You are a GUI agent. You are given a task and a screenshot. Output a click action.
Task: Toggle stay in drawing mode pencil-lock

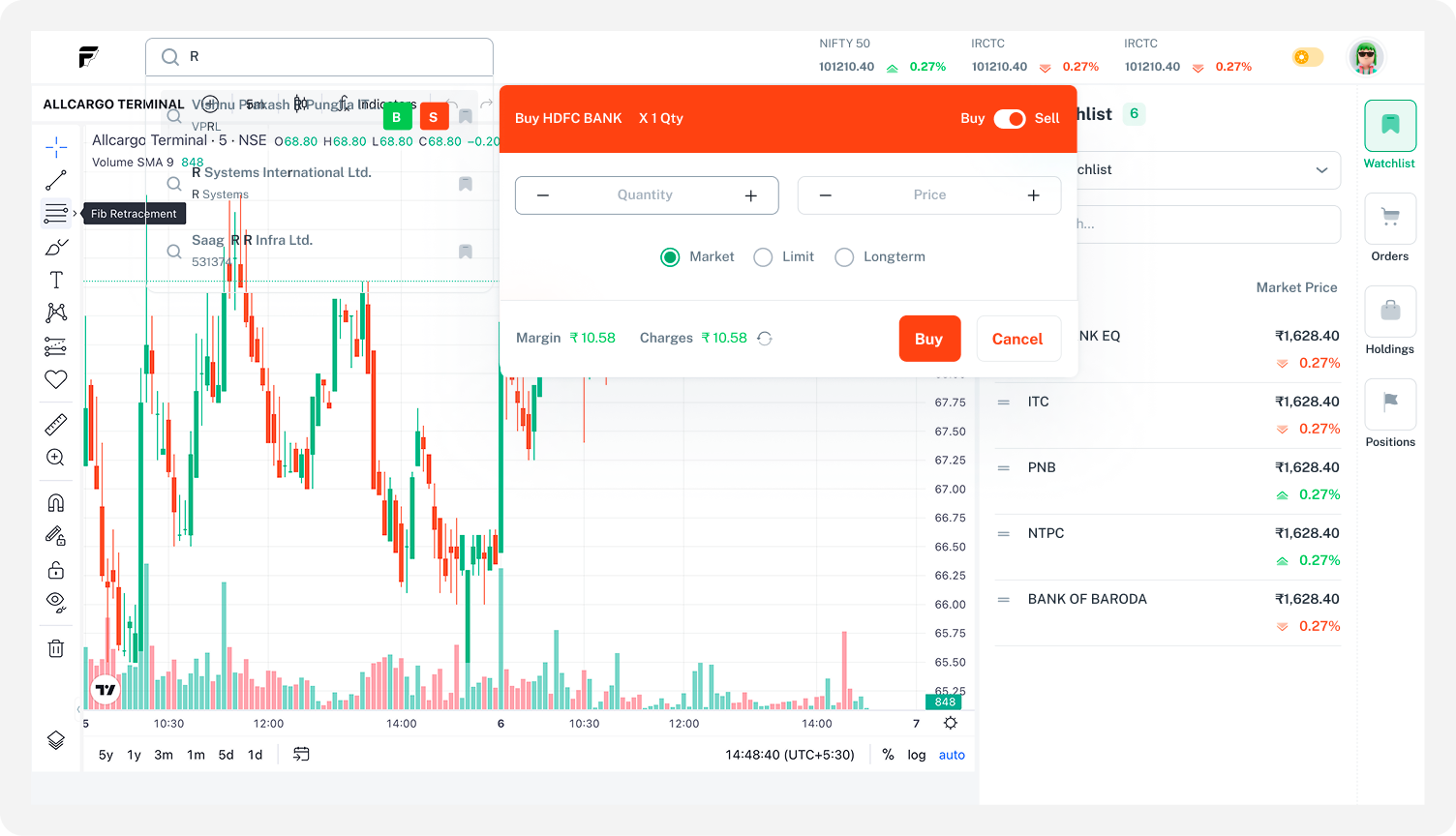(56, 536)
